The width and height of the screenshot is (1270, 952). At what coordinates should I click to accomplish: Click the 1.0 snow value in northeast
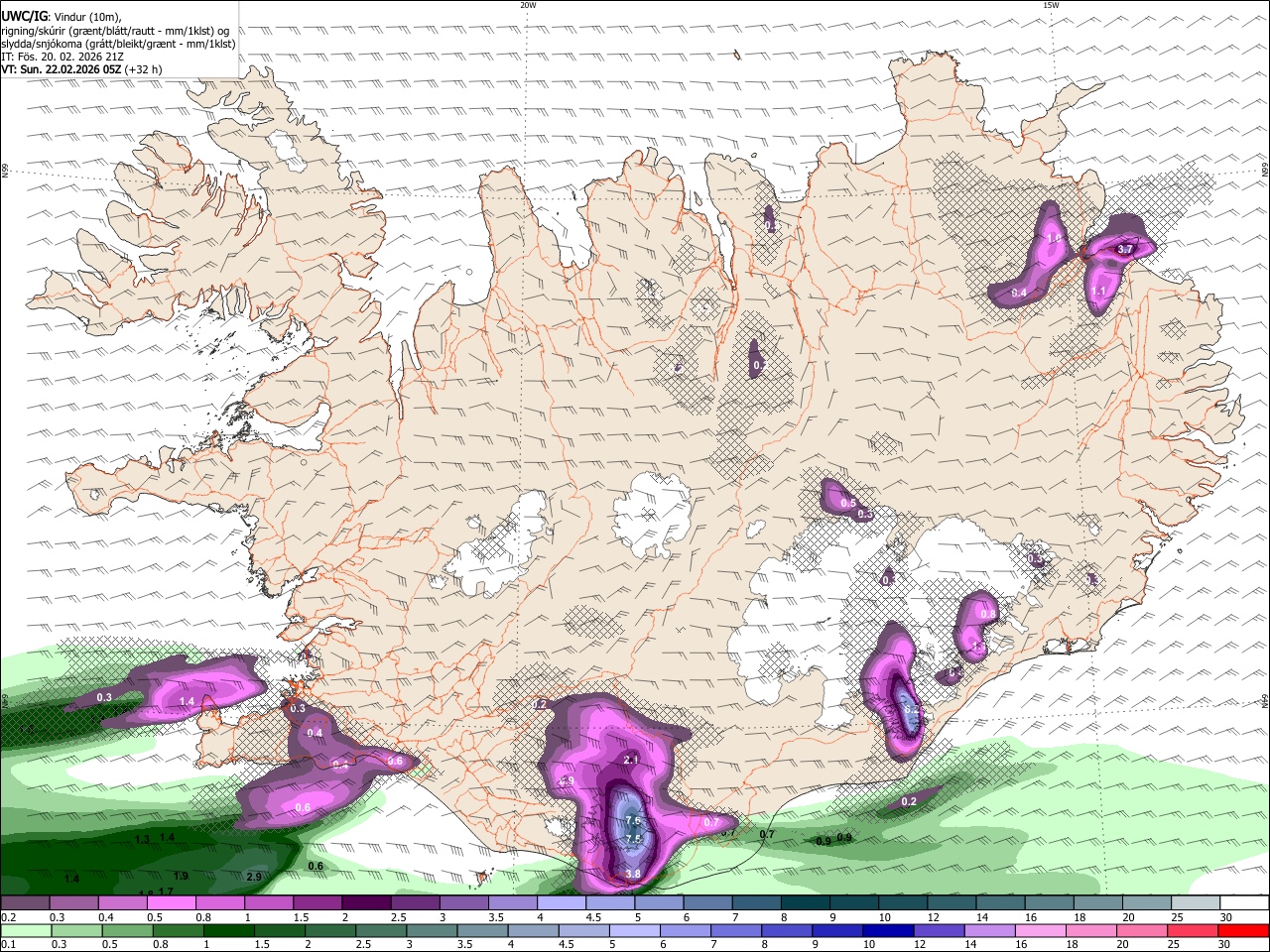[1055, 238]
